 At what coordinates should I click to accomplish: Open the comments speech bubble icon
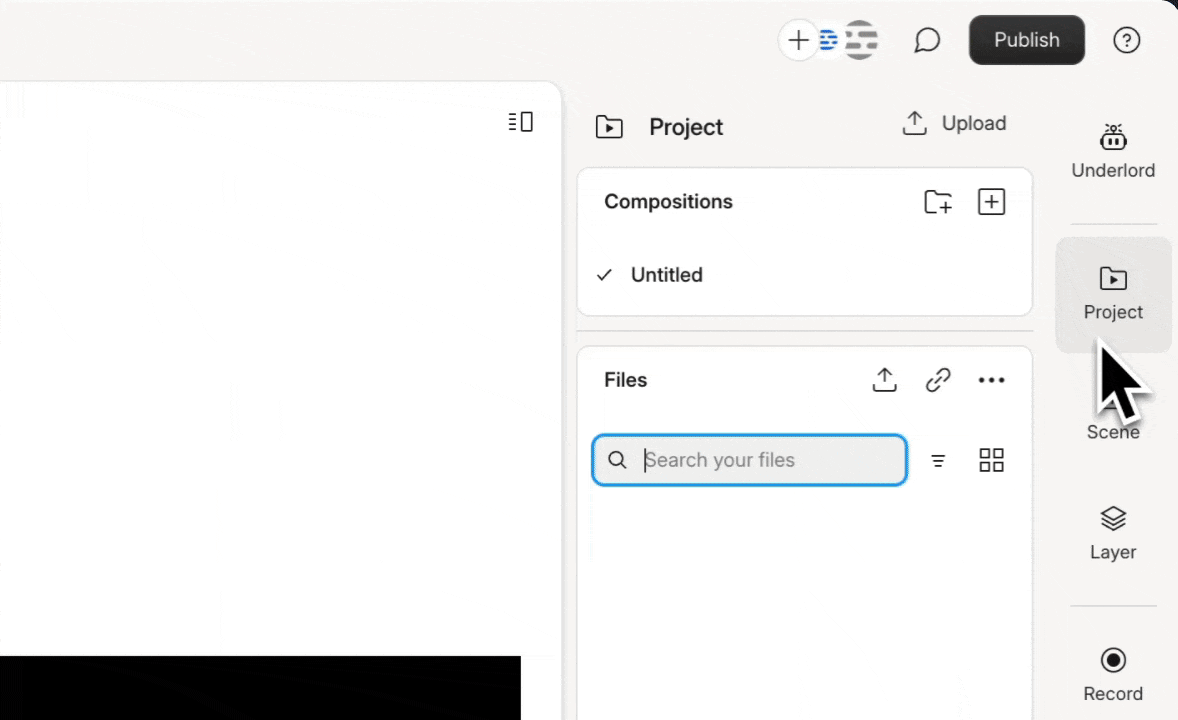927,40
